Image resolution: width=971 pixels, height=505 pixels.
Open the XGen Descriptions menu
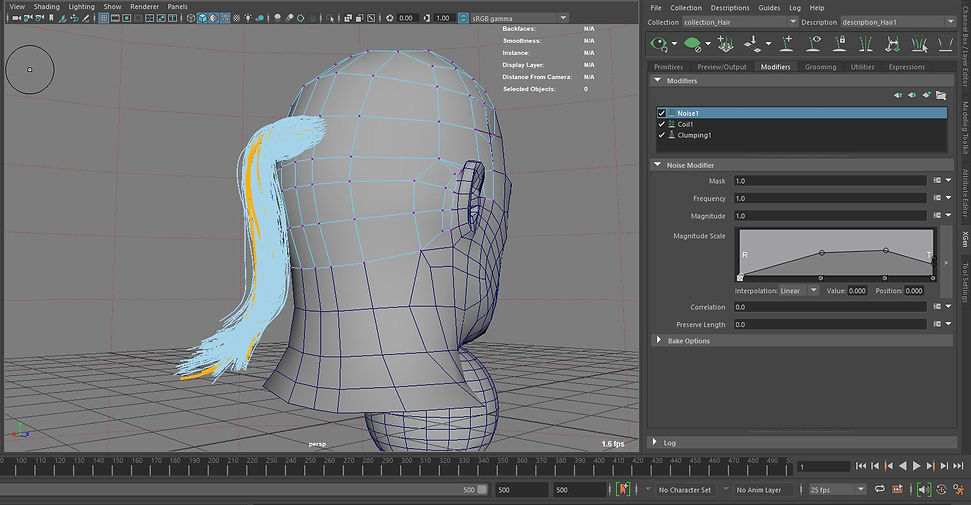coord(729,7)
